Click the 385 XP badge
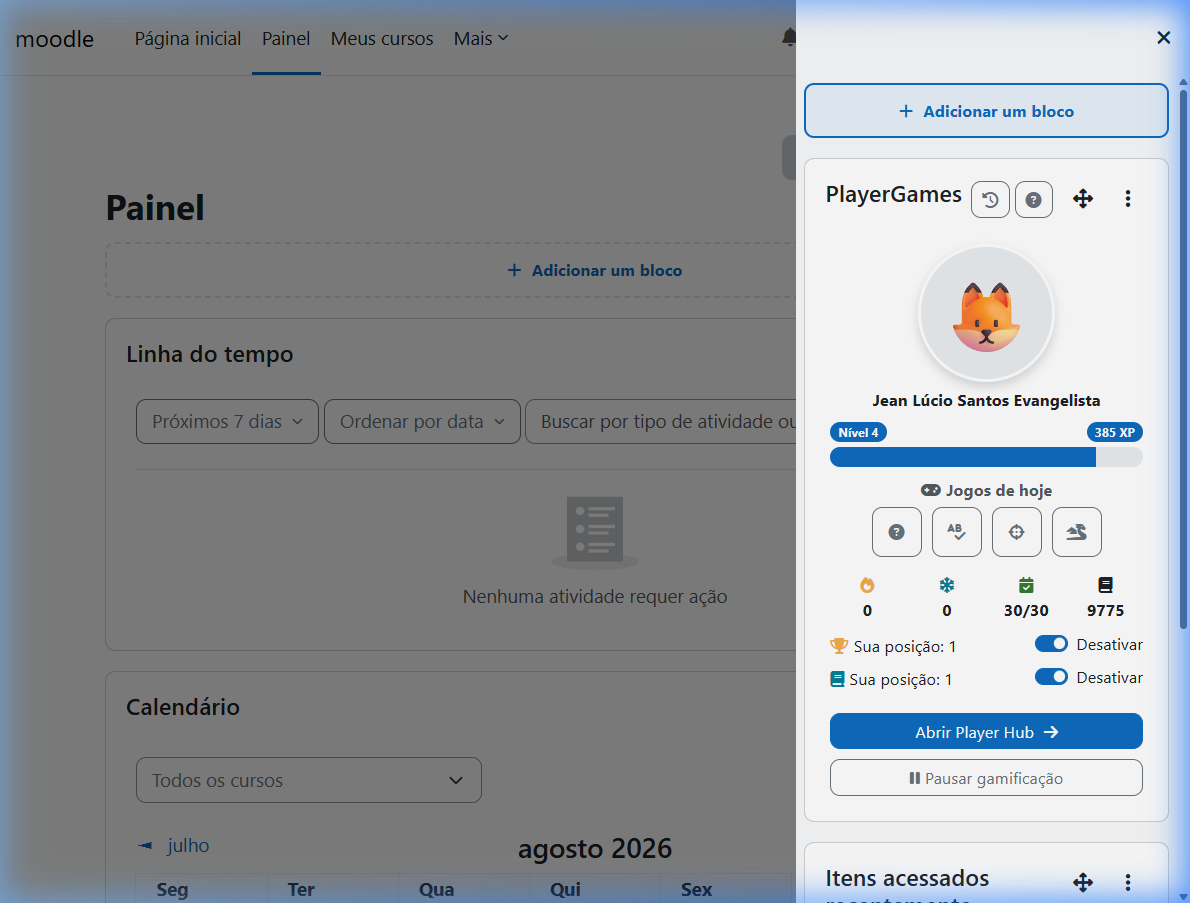Image resolution: width=1190 pixels, height=903 pixels. (1114, 433)
